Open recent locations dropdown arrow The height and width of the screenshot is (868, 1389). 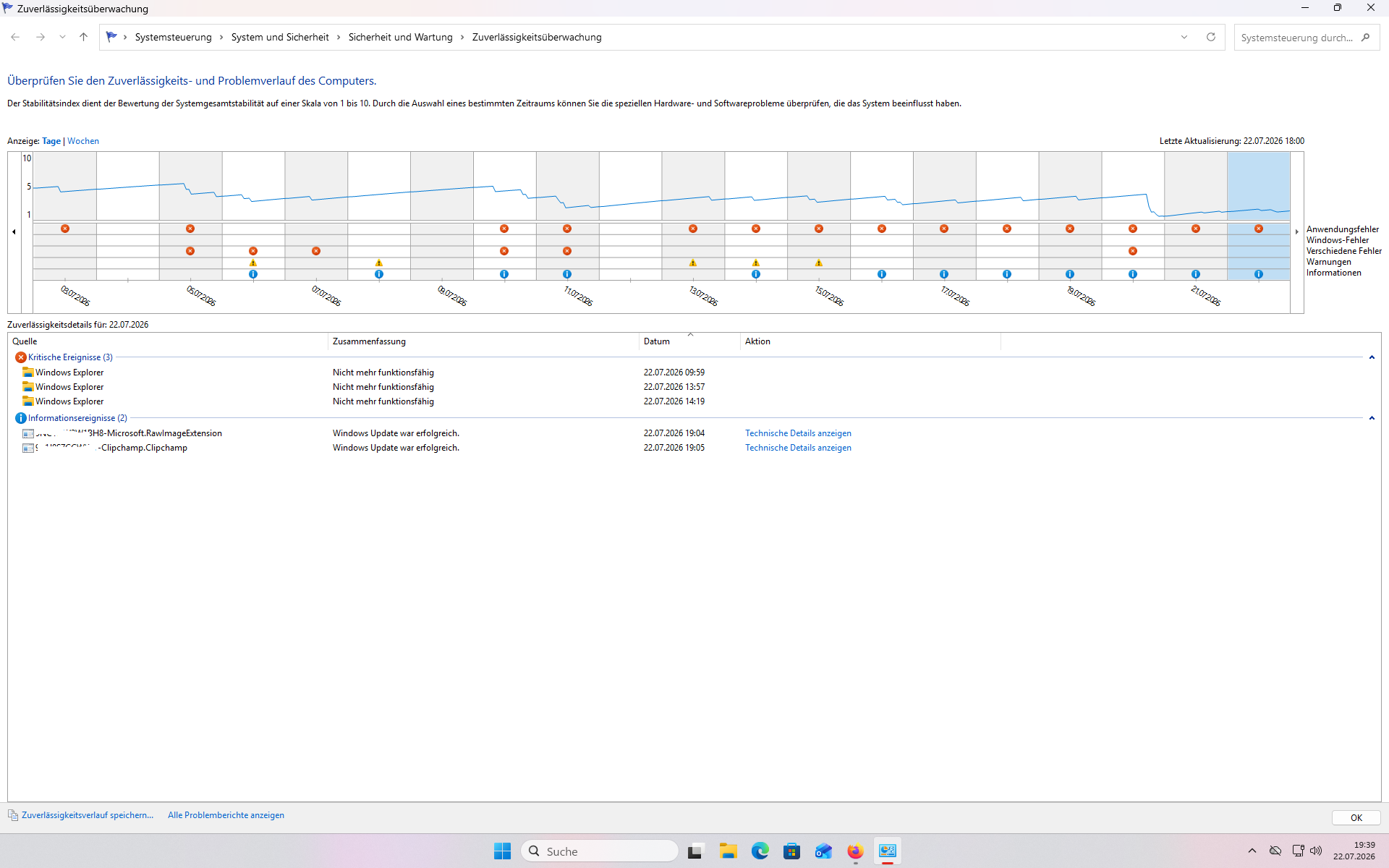[63, 37]
